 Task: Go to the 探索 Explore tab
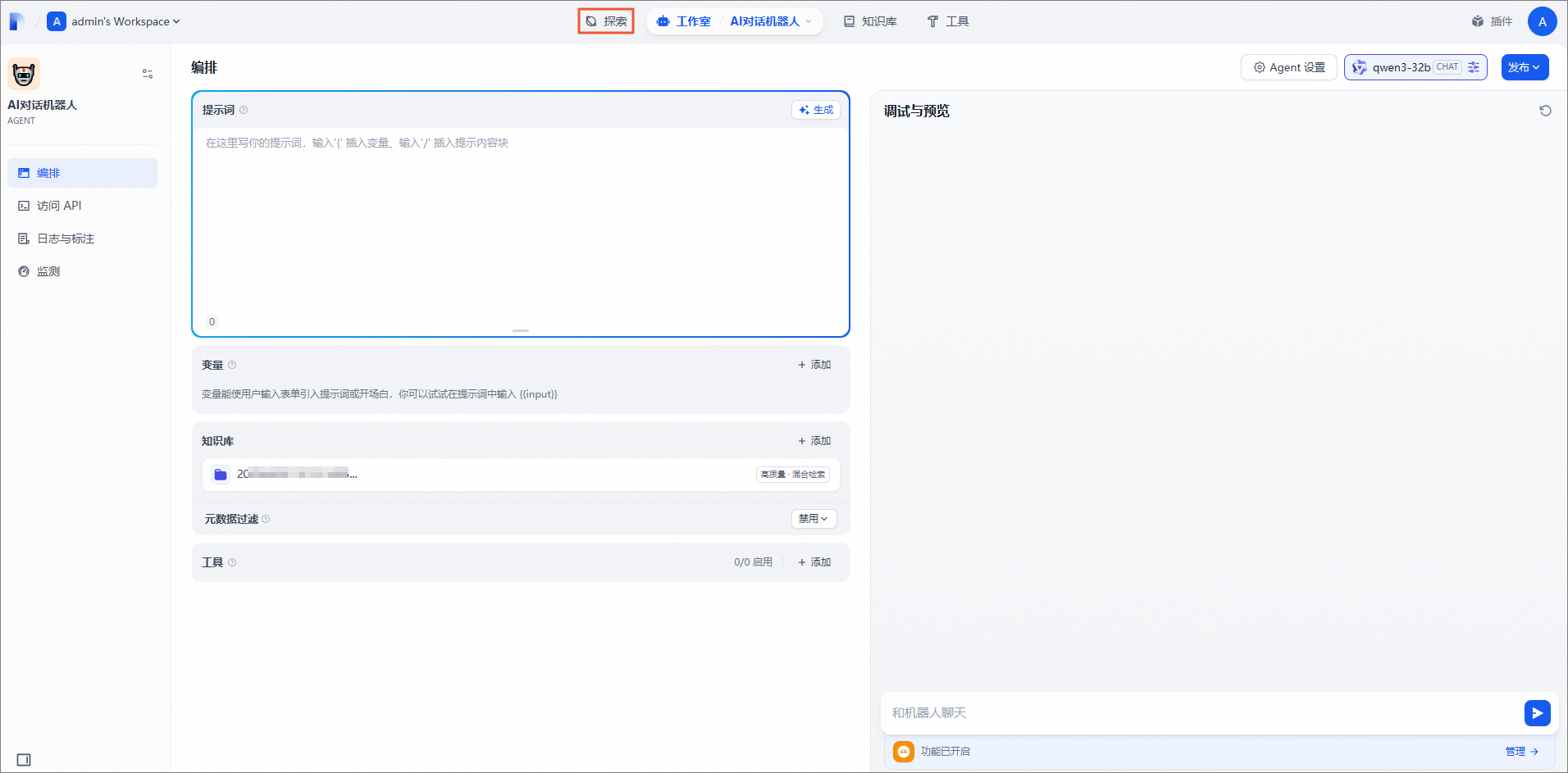tap(606, 21)
